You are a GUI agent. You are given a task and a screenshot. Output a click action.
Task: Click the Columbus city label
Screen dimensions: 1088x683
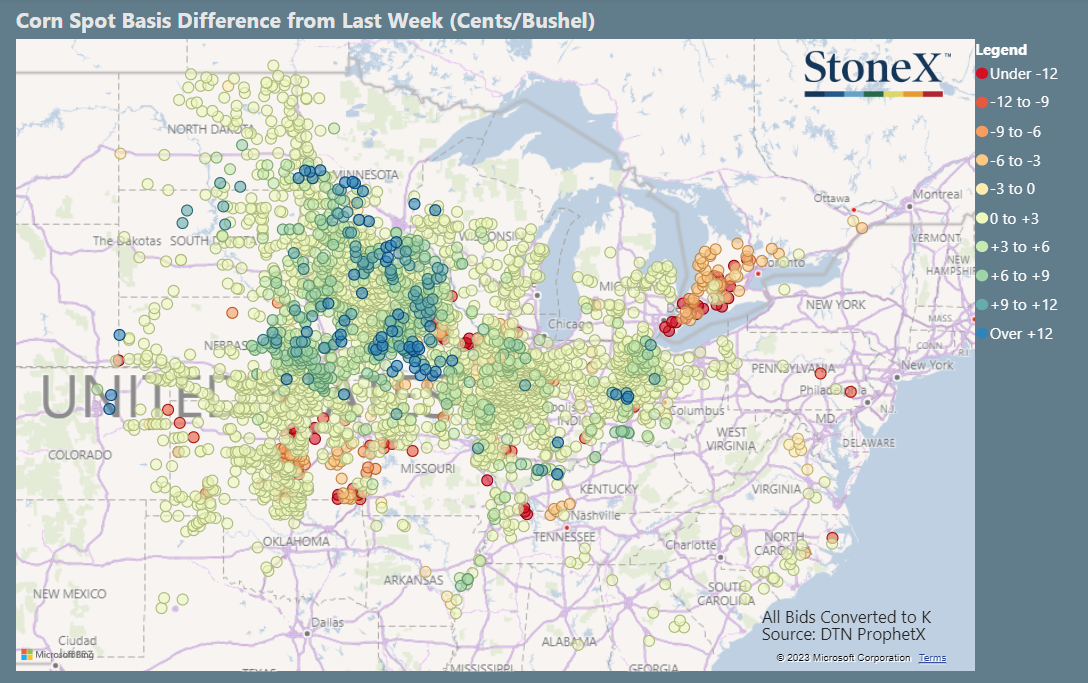[697, 411]
